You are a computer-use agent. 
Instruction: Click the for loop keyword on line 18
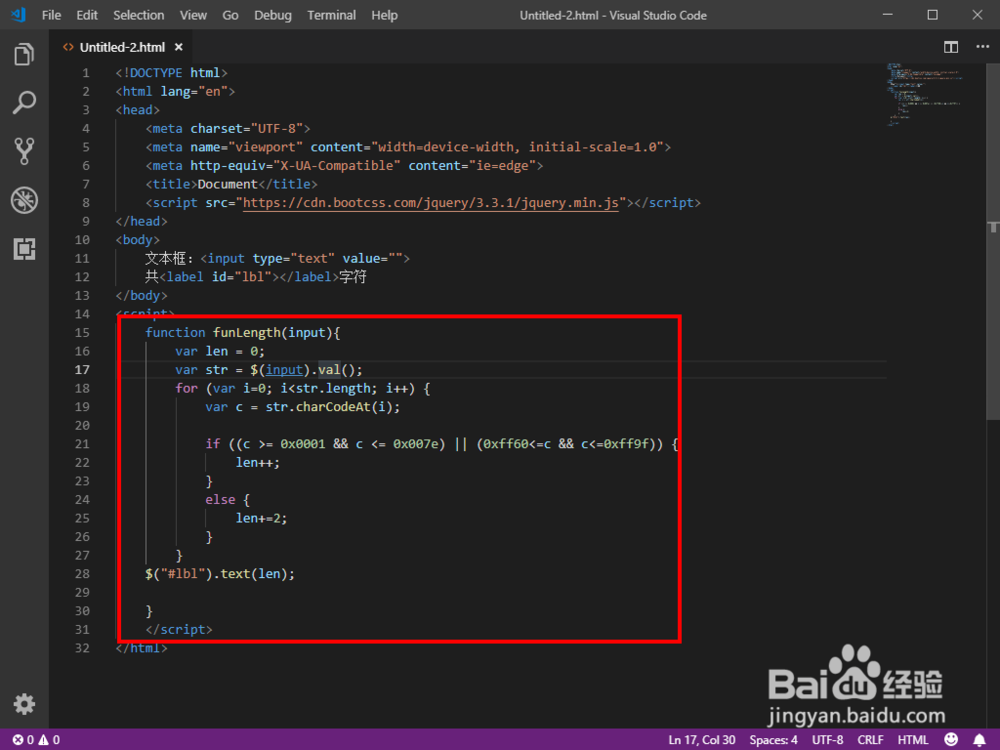point(187,388)
